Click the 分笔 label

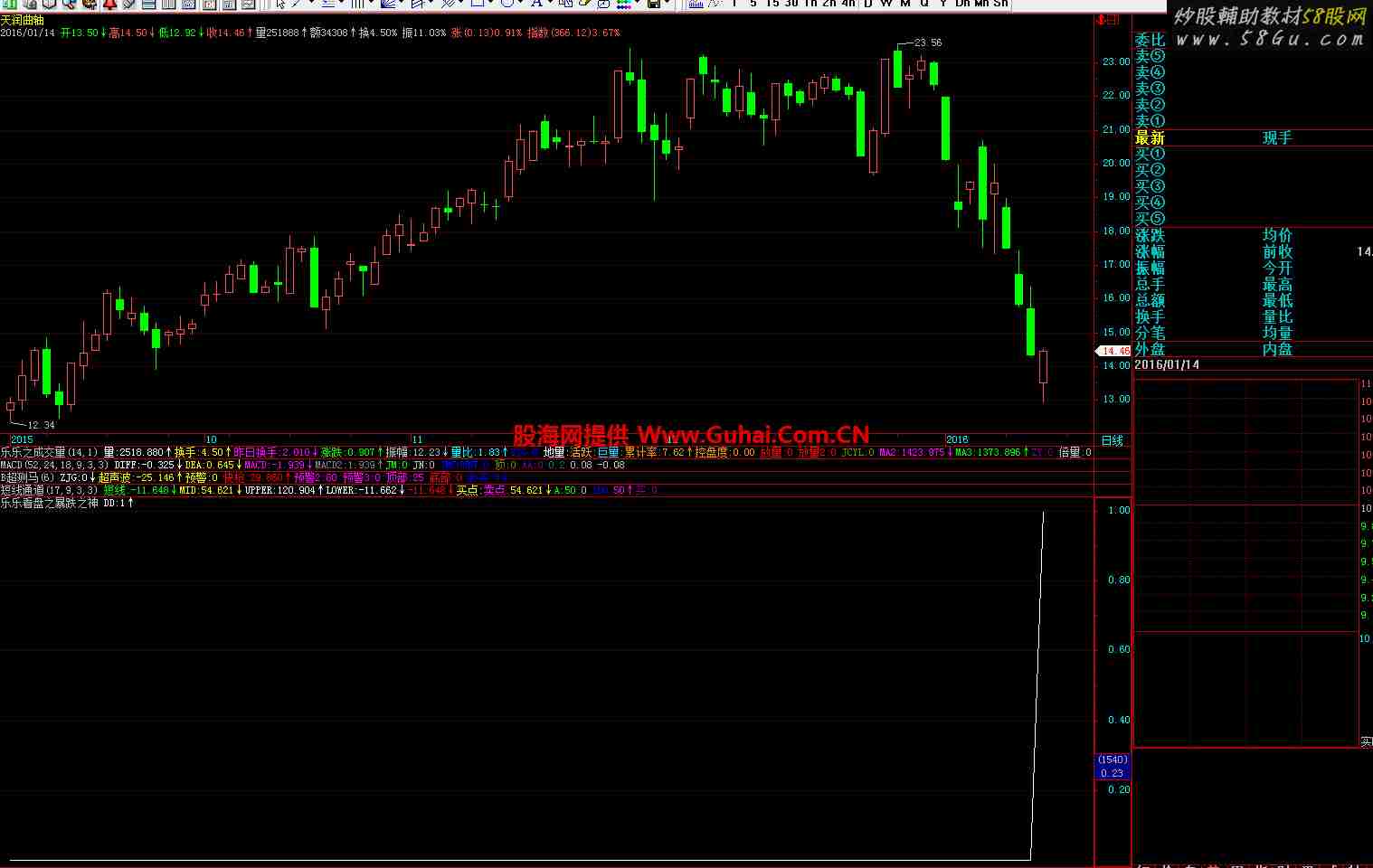(x=1150, y=333)
